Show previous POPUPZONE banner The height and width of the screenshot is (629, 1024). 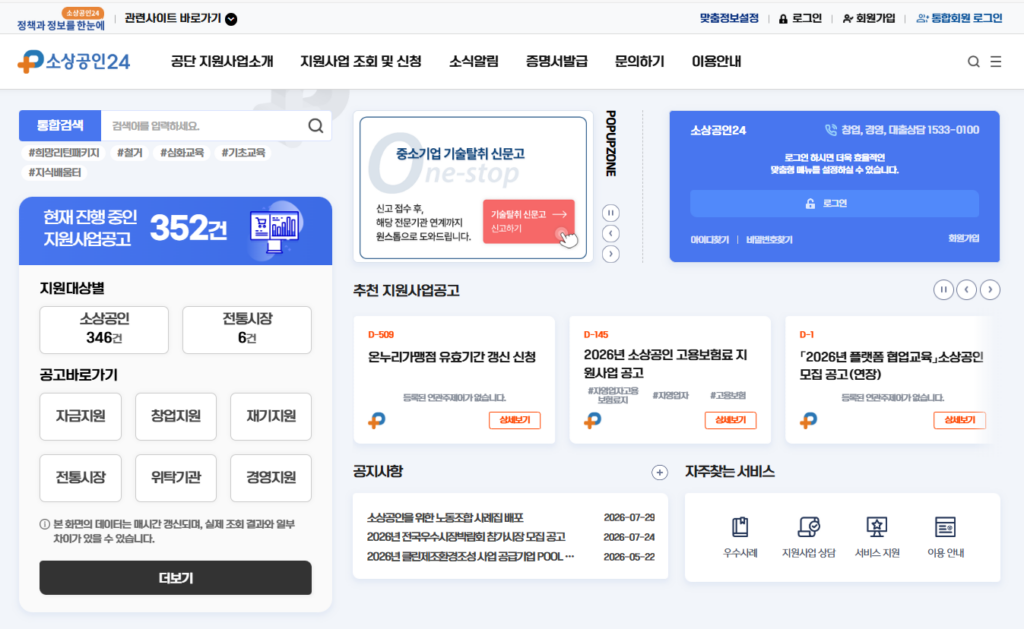(x=611, y=233)
